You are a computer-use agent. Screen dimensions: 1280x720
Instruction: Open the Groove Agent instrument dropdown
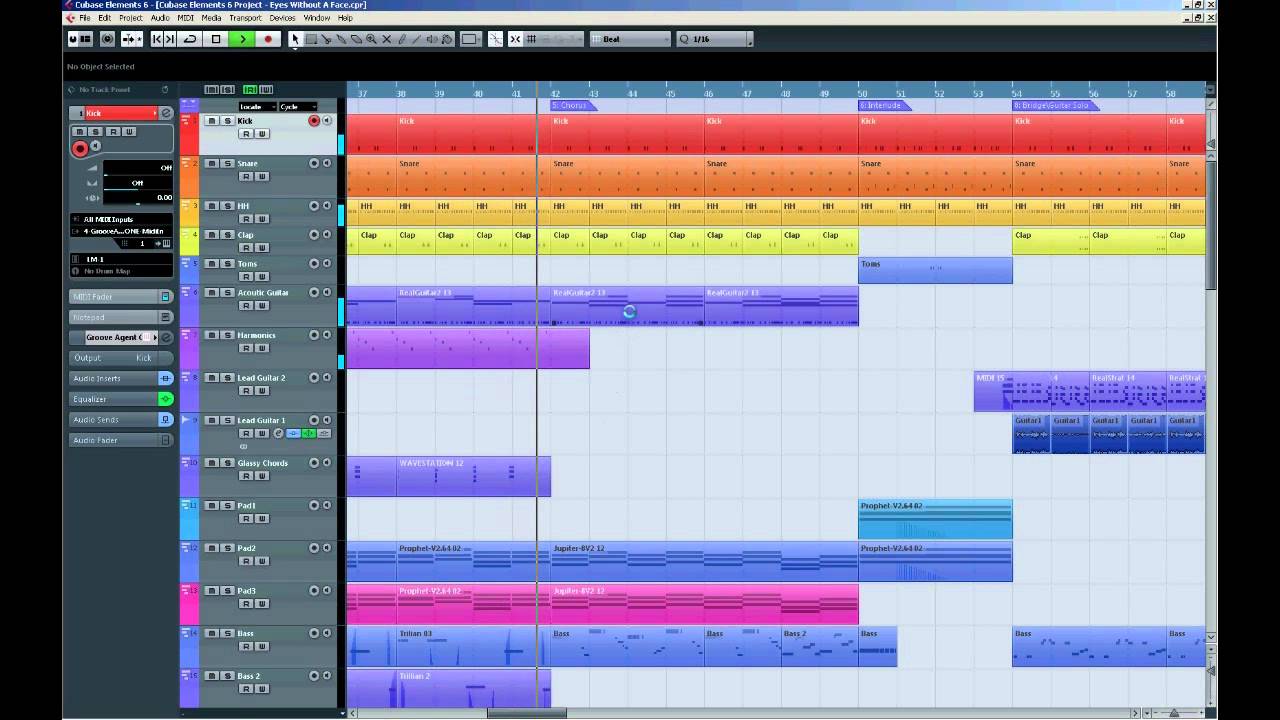(x=122, y=337)
